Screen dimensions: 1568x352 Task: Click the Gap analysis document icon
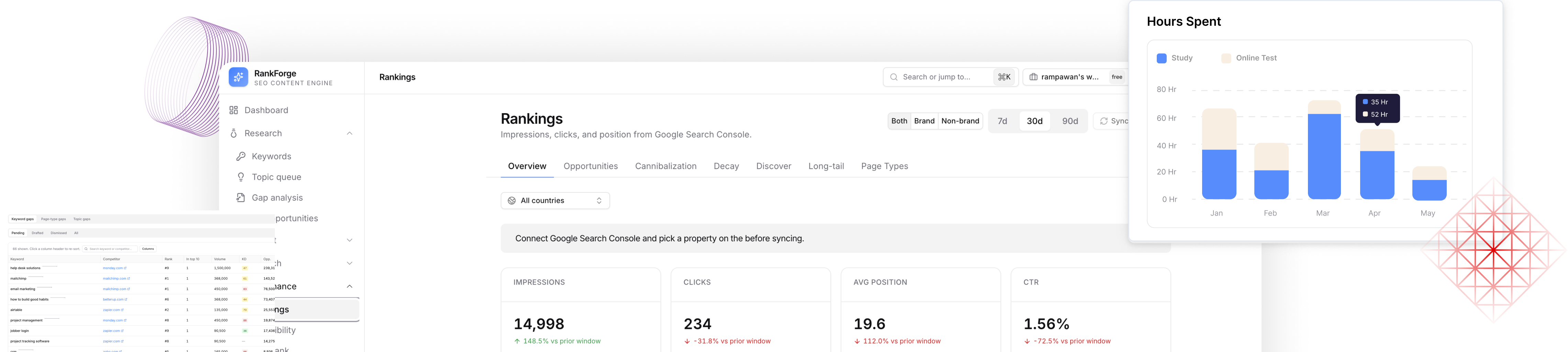coord(241,198)
